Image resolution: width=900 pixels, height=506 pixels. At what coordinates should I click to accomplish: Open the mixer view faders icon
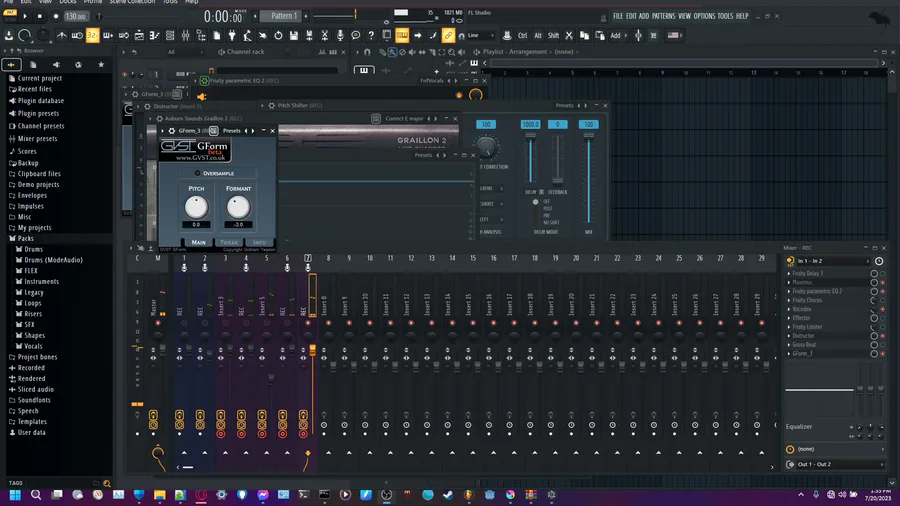click(x=185, y=36)
